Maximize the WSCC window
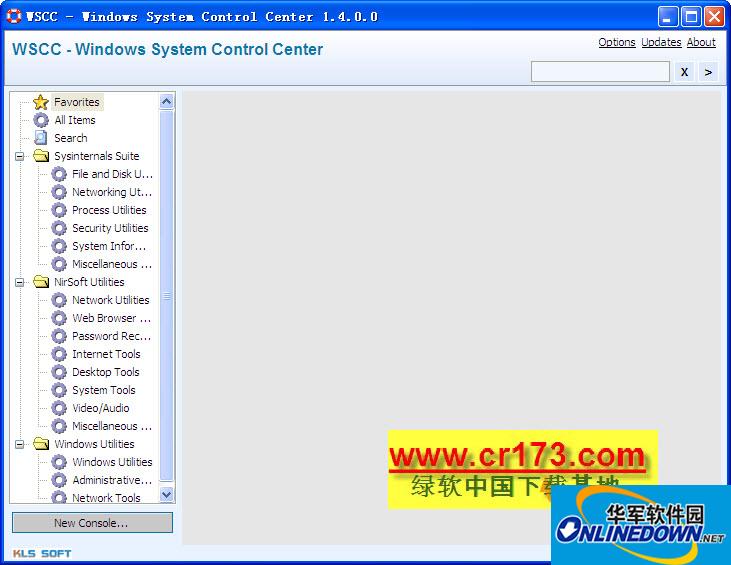This screenshot has width=731, height=565. (x=691, y=17)
